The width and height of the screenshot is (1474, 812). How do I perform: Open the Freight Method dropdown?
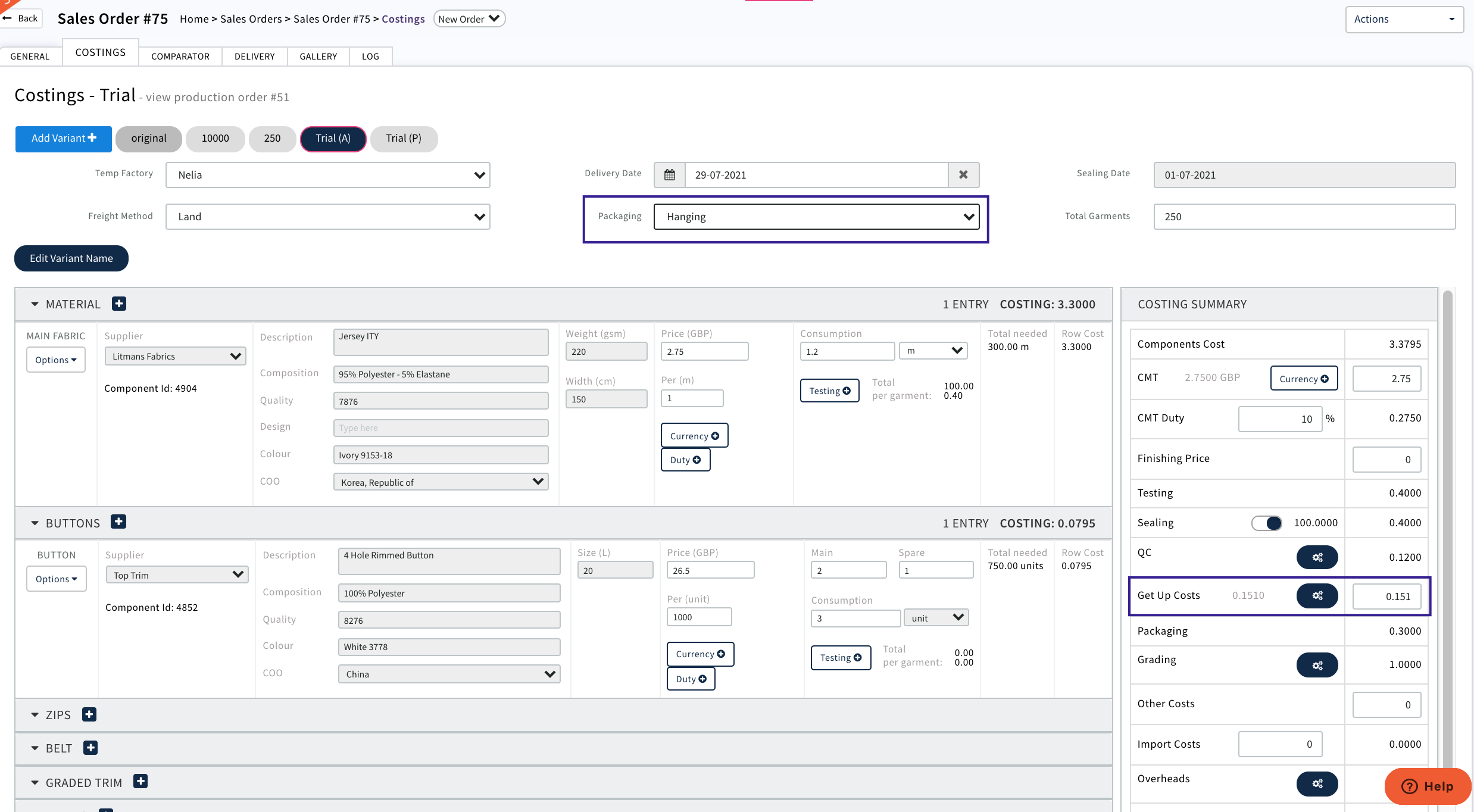pos(327,217)
